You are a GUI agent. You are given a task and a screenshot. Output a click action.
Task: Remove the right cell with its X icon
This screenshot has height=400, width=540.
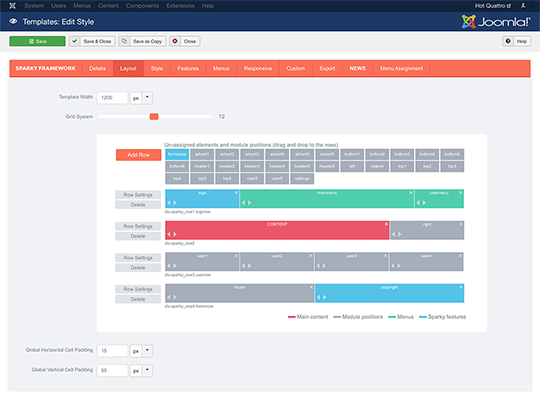461,224
